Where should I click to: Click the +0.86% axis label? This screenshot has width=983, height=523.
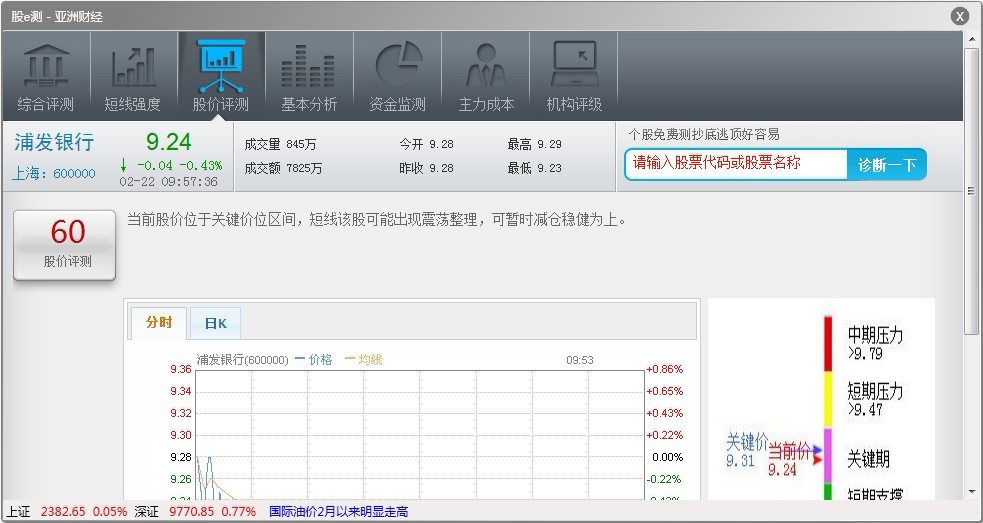pos(665,369)
